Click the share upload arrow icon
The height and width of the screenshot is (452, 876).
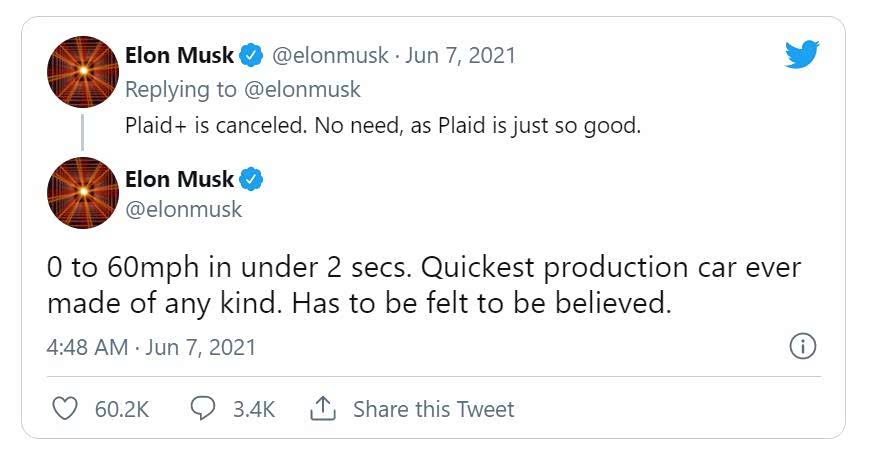[322, 408]
